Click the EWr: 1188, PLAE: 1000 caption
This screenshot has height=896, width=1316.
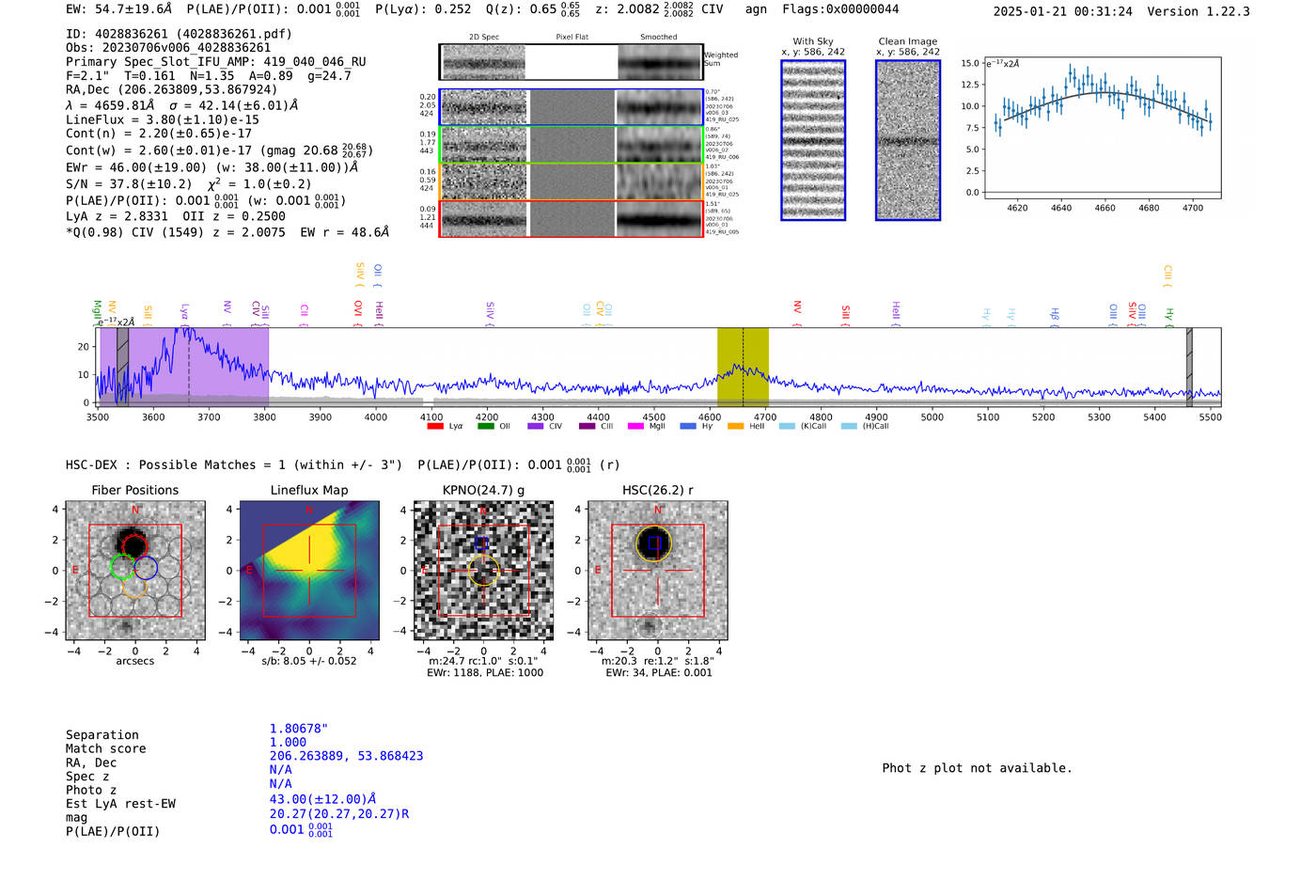[x=485, y=673]
